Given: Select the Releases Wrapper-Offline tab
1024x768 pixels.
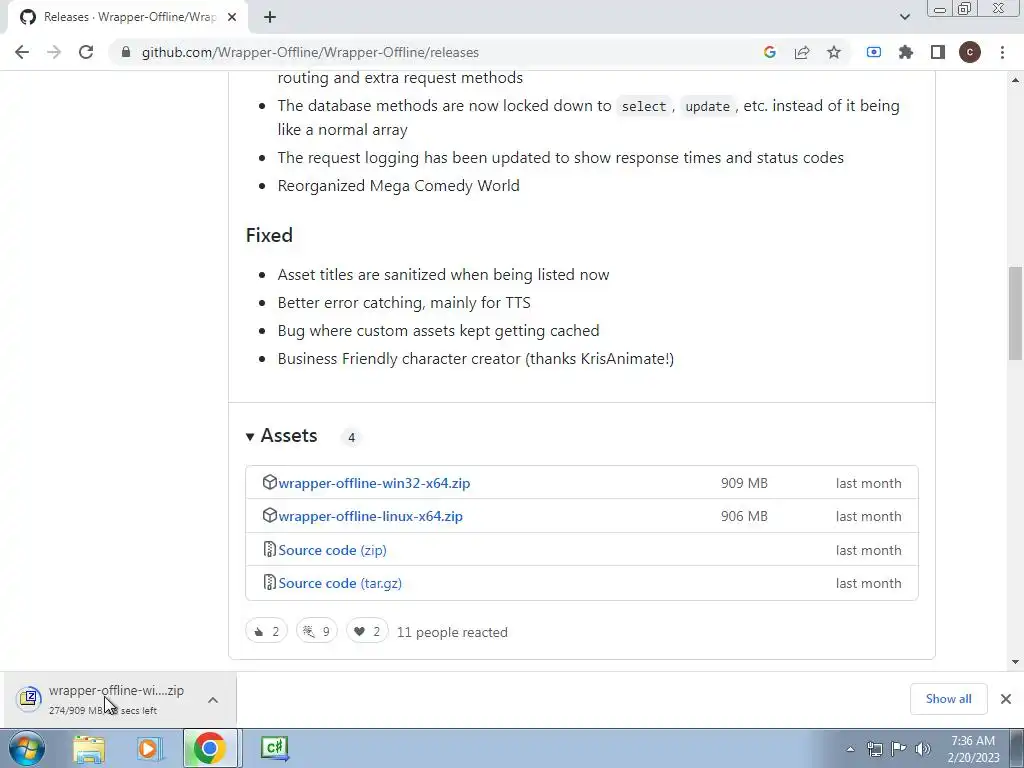Looking at the screenshot, I should (127, 17).
